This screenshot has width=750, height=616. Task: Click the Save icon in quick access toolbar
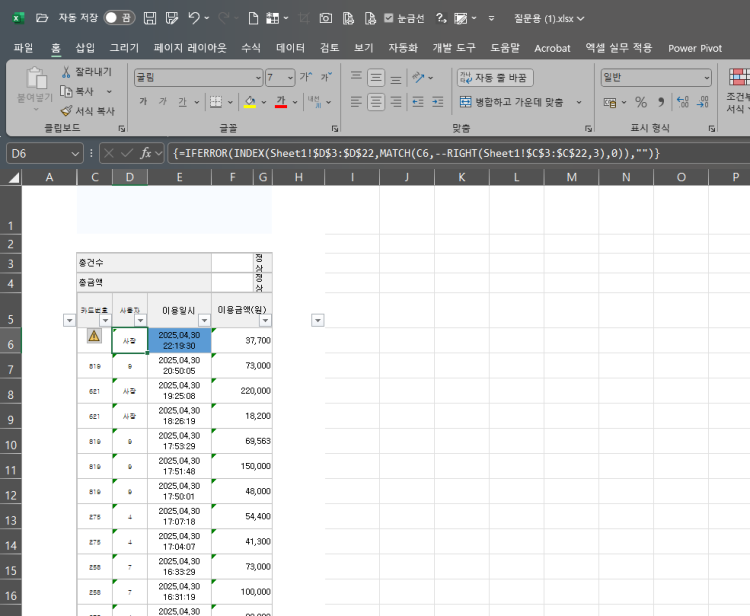150,18
